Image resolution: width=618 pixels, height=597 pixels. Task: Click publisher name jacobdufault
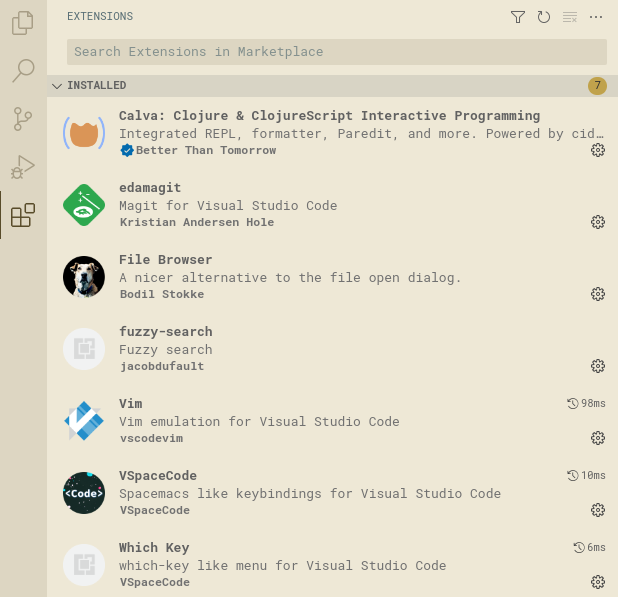pos(162,366)
